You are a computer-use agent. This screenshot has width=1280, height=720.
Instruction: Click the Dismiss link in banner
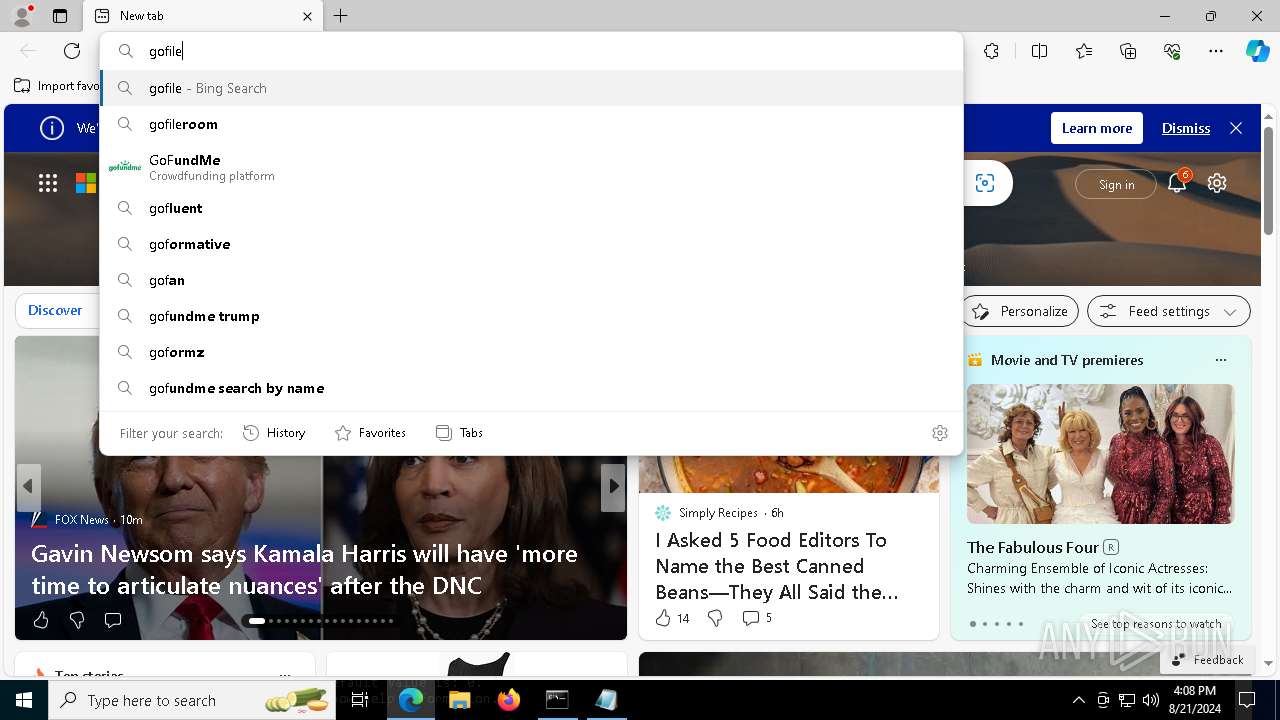click(1186, 128)
